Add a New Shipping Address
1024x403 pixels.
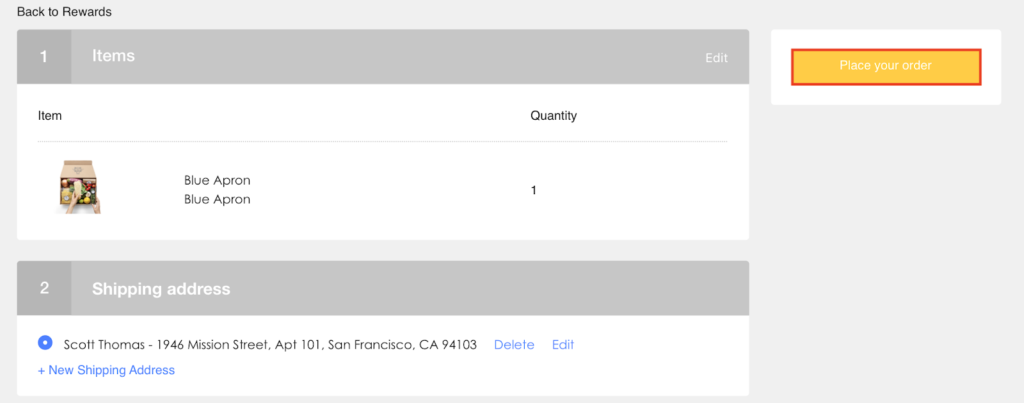[x=110, y=370]
